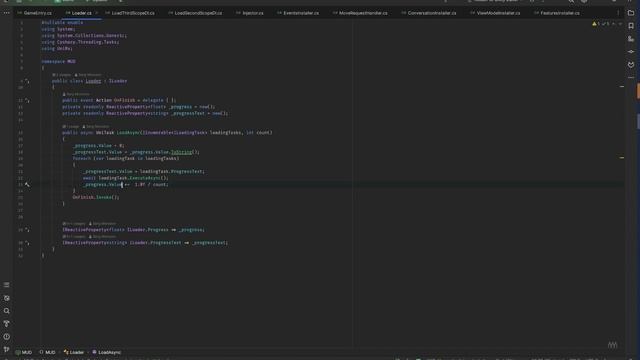Open the tool window below the magnifier
The height and width of the screenshot is (360, 640).
[x=7, y=324]
